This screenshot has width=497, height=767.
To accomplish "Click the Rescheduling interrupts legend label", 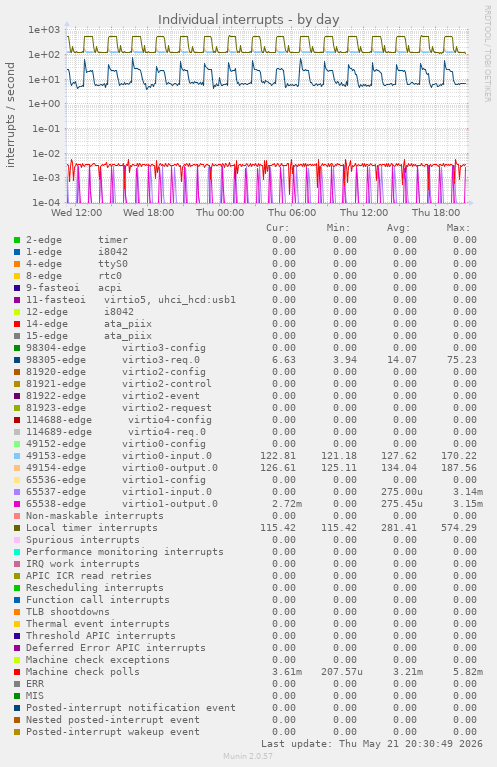I will [x=94, y=588].
